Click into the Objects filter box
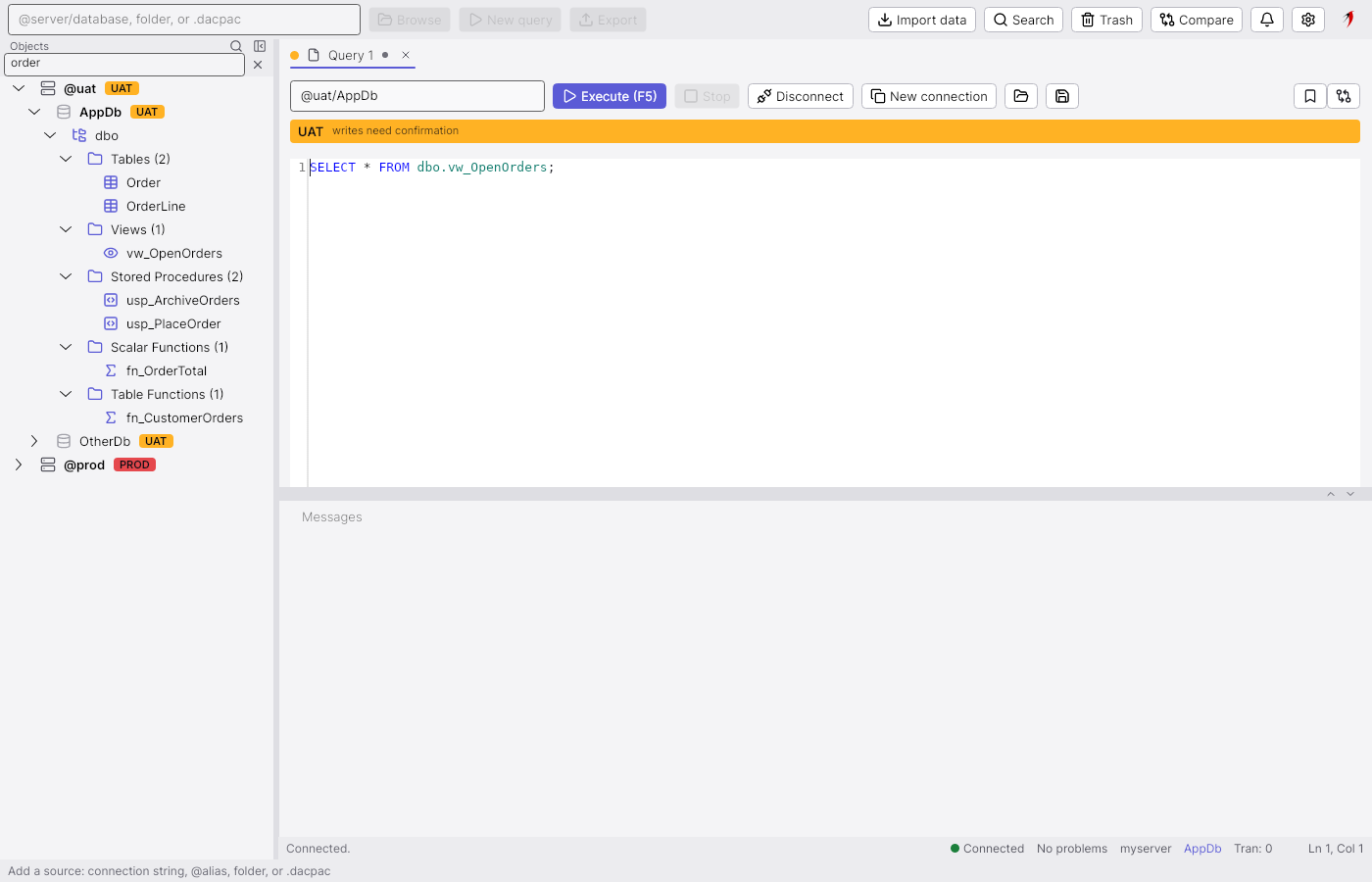The height and width of the screenshot is (882, 1372). click(124, 64)
